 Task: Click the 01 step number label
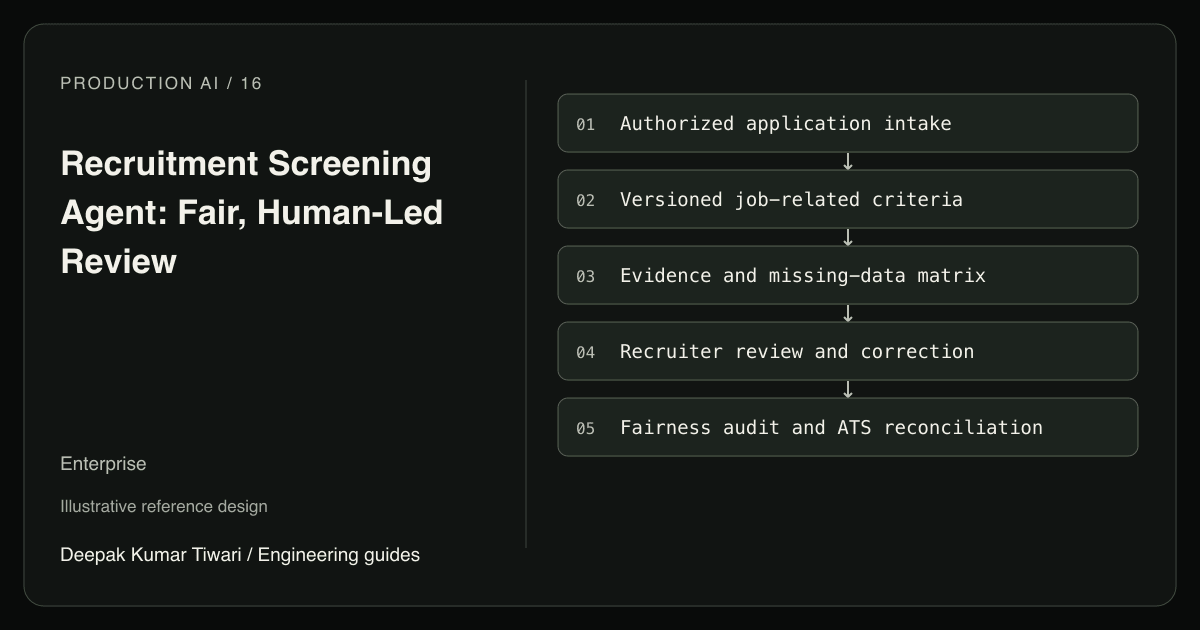coord(585,124)
